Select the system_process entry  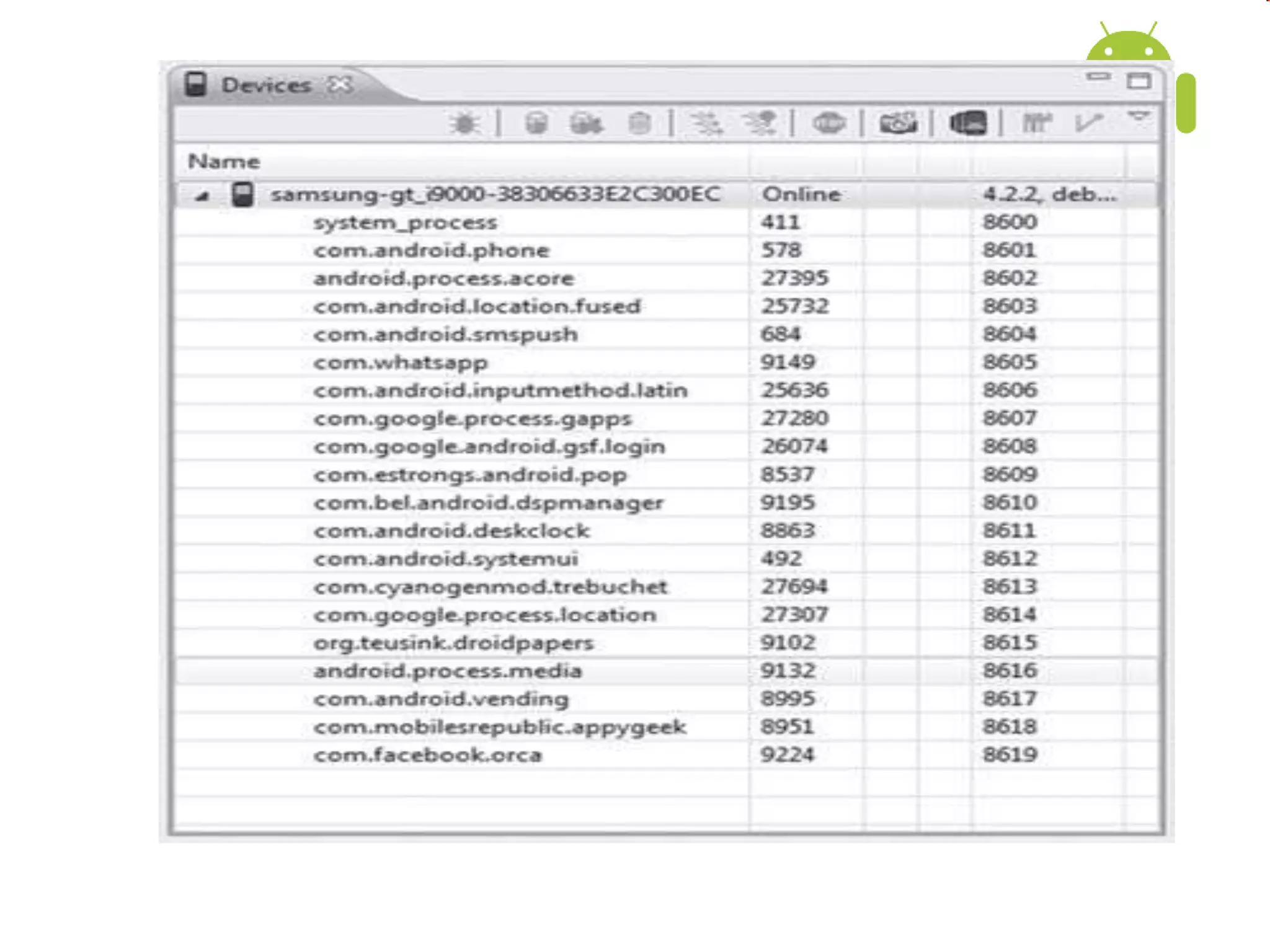405,223
